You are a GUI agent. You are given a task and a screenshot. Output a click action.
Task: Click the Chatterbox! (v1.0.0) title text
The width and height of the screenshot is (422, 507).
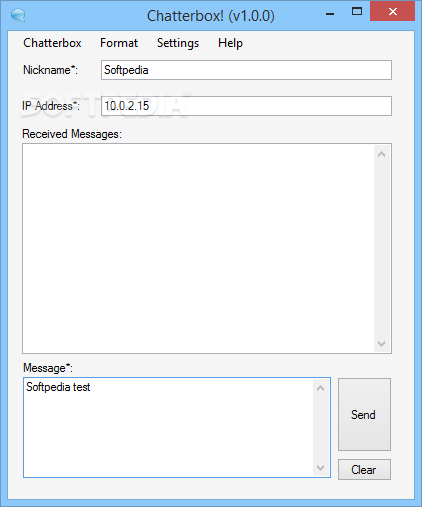[x=211, y=16]
